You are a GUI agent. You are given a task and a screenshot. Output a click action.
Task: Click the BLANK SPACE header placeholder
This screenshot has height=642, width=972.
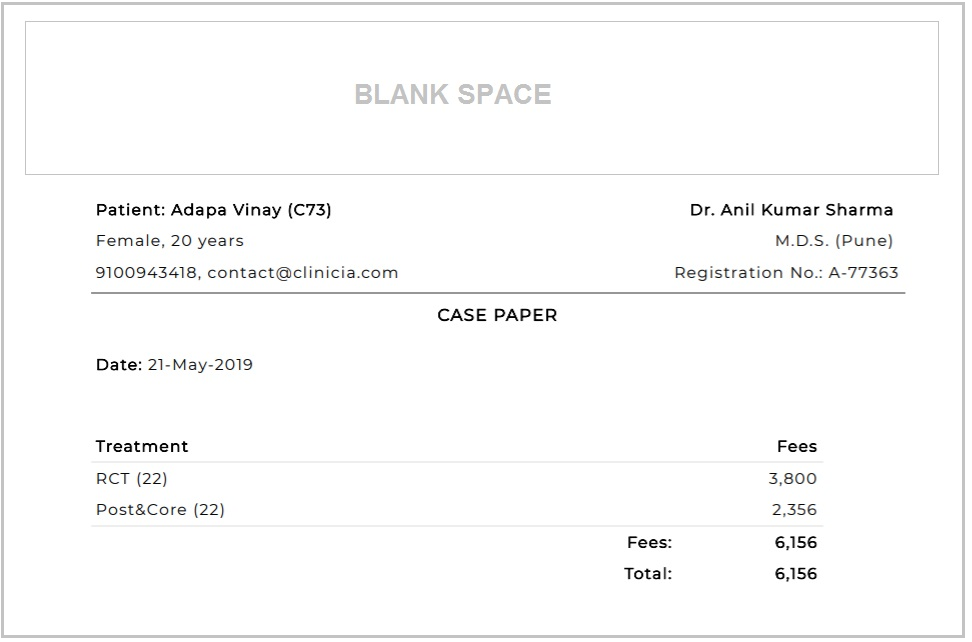(x=482, y=98)
